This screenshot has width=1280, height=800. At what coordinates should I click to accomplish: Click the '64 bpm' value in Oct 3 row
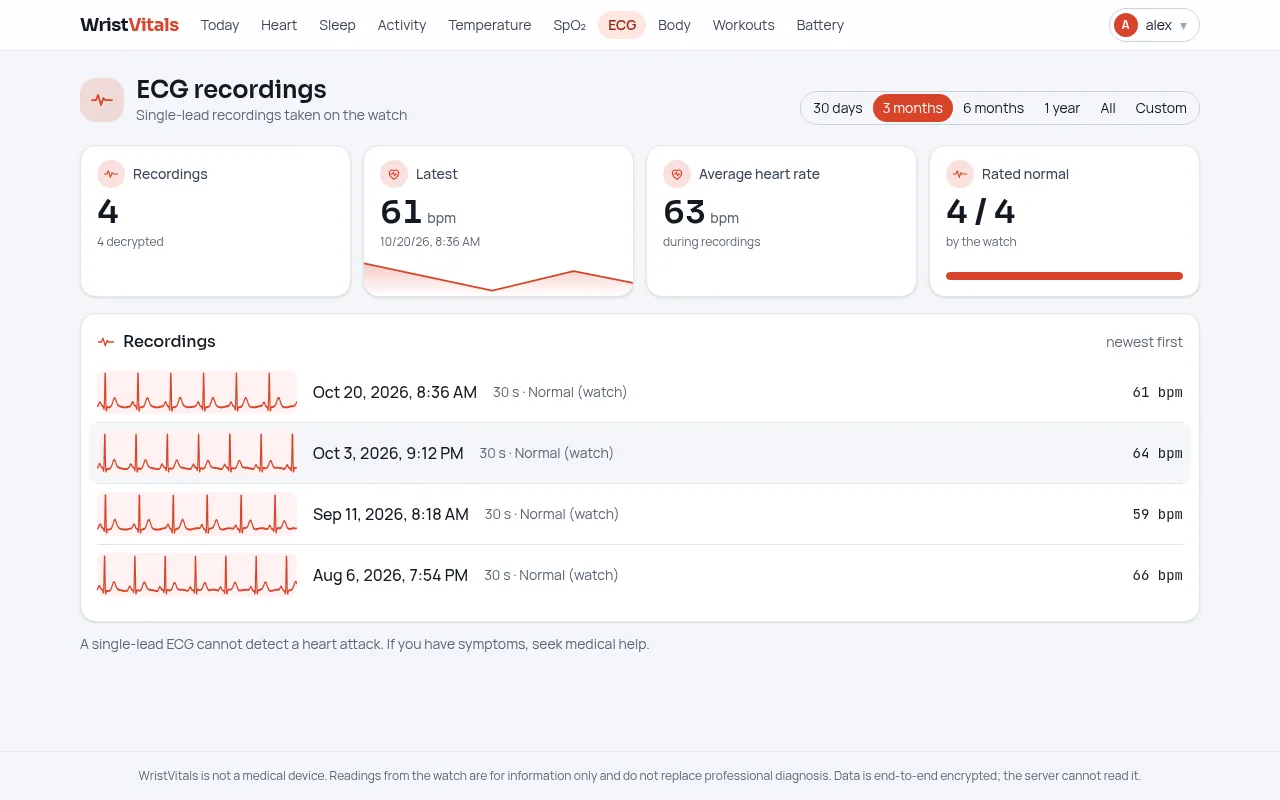click(x=1157, y=453)
